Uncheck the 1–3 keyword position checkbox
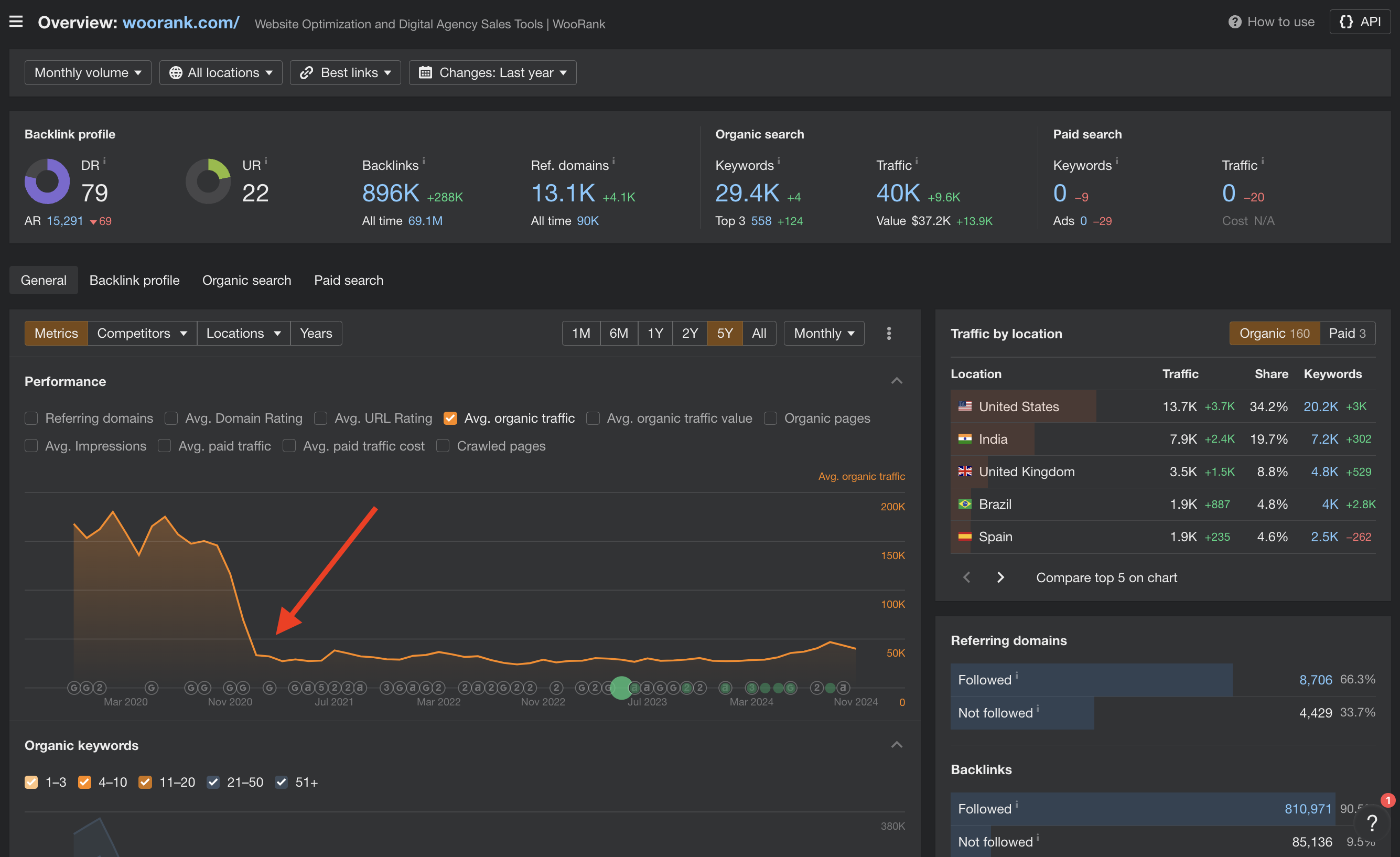 pyautogui.click(x=31, y=783)
